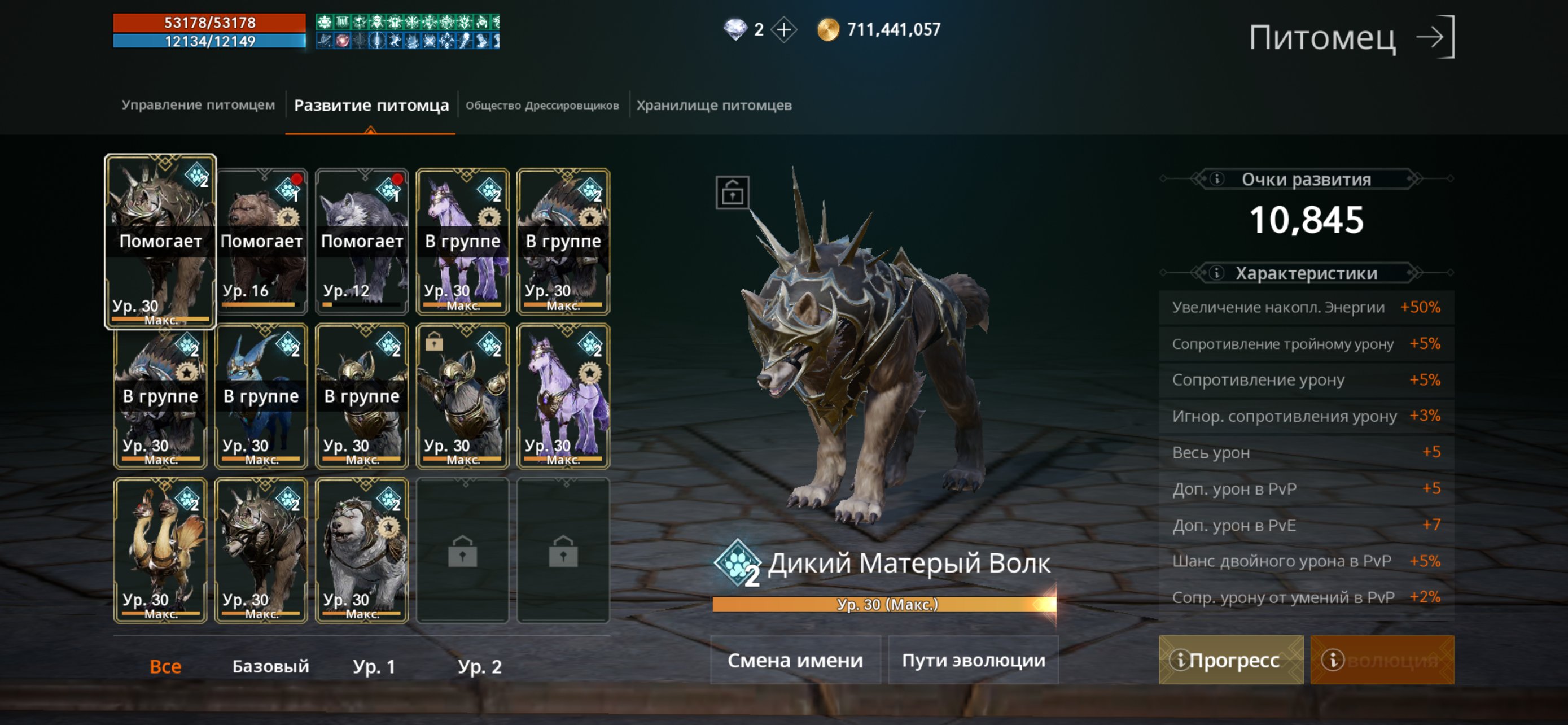Toggle the lock icon beside wolf model
The height and width of the screenshot is (725, 1568).
pyautogui.click(x=732, y=193)
